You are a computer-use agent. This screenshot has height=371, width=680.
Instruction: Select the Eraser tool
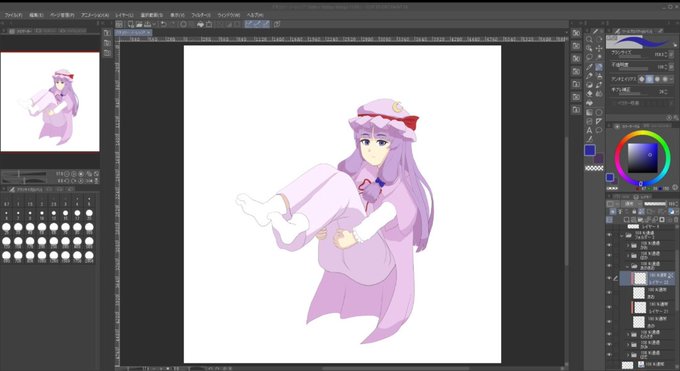(589, 93)
